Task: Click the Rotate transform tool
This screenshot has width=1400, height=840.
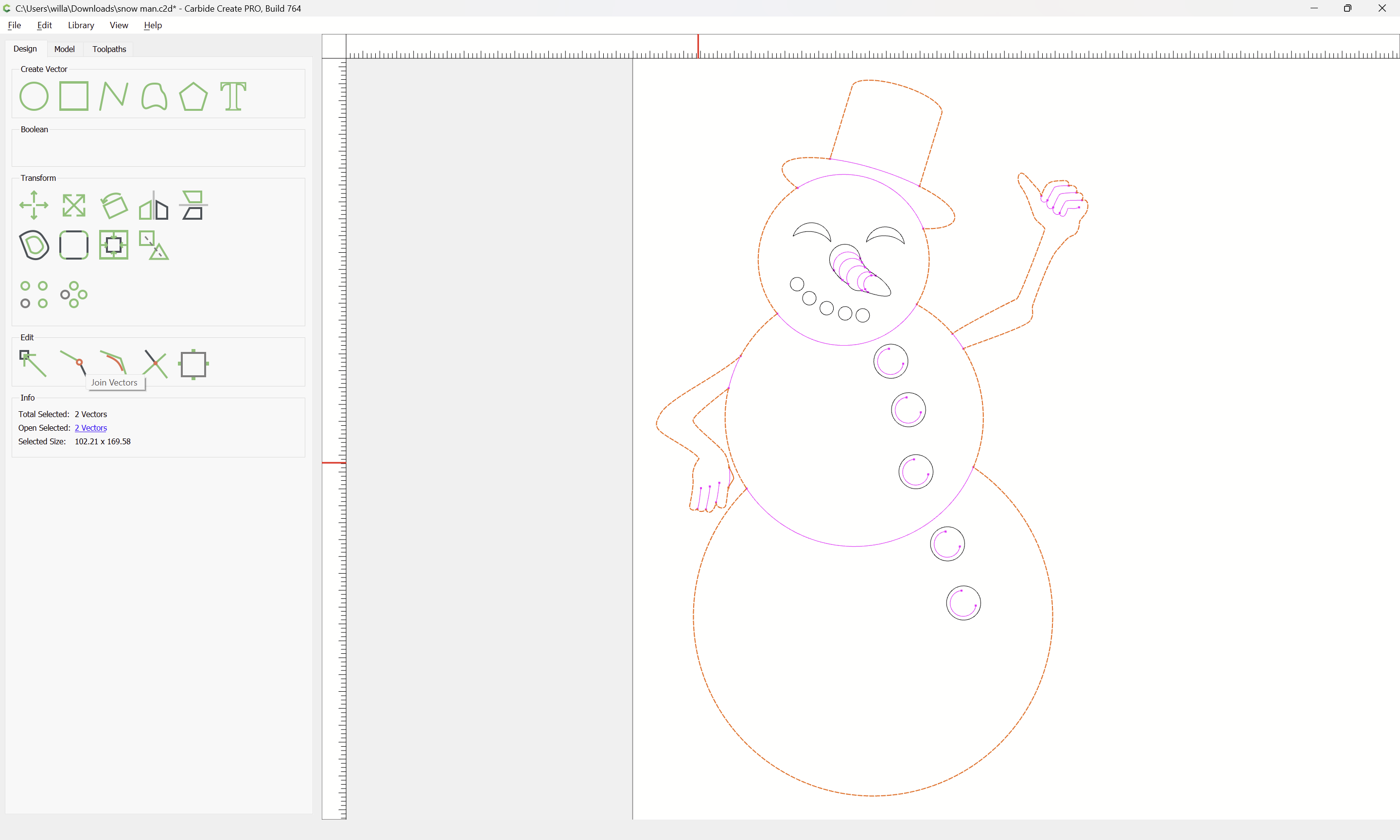Action: coord(114,205)
